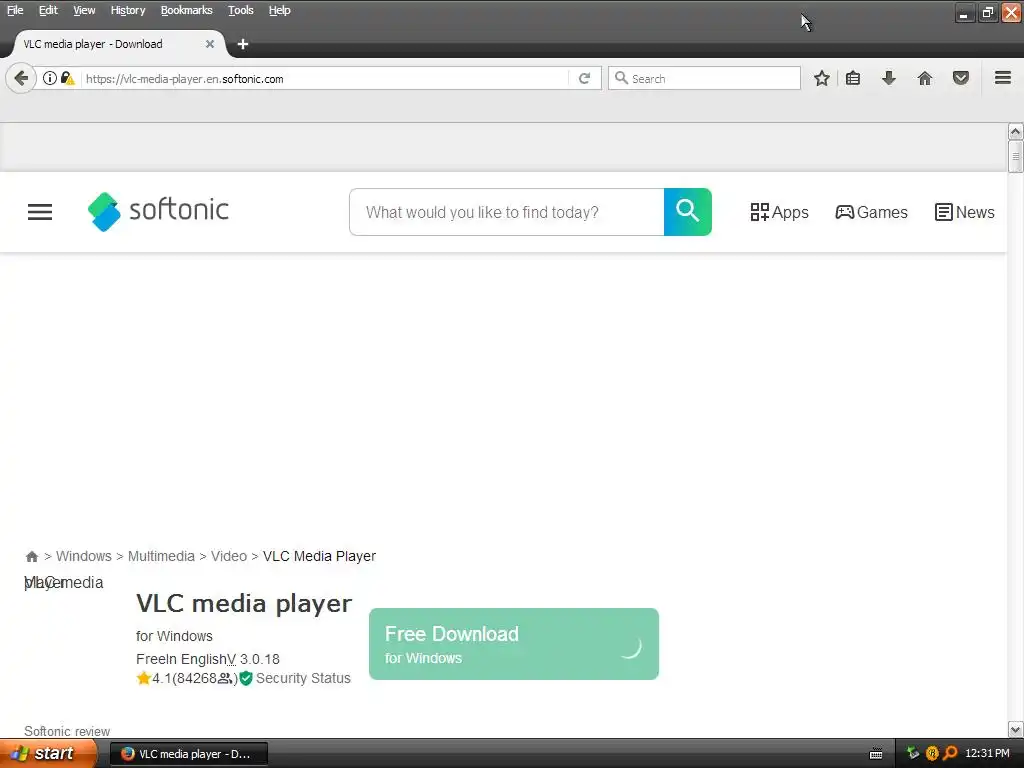Image resolution: width=1024 pixels, height=768 pixels.
Task: Focus the browser Search box
Action: tap(704, 78)
